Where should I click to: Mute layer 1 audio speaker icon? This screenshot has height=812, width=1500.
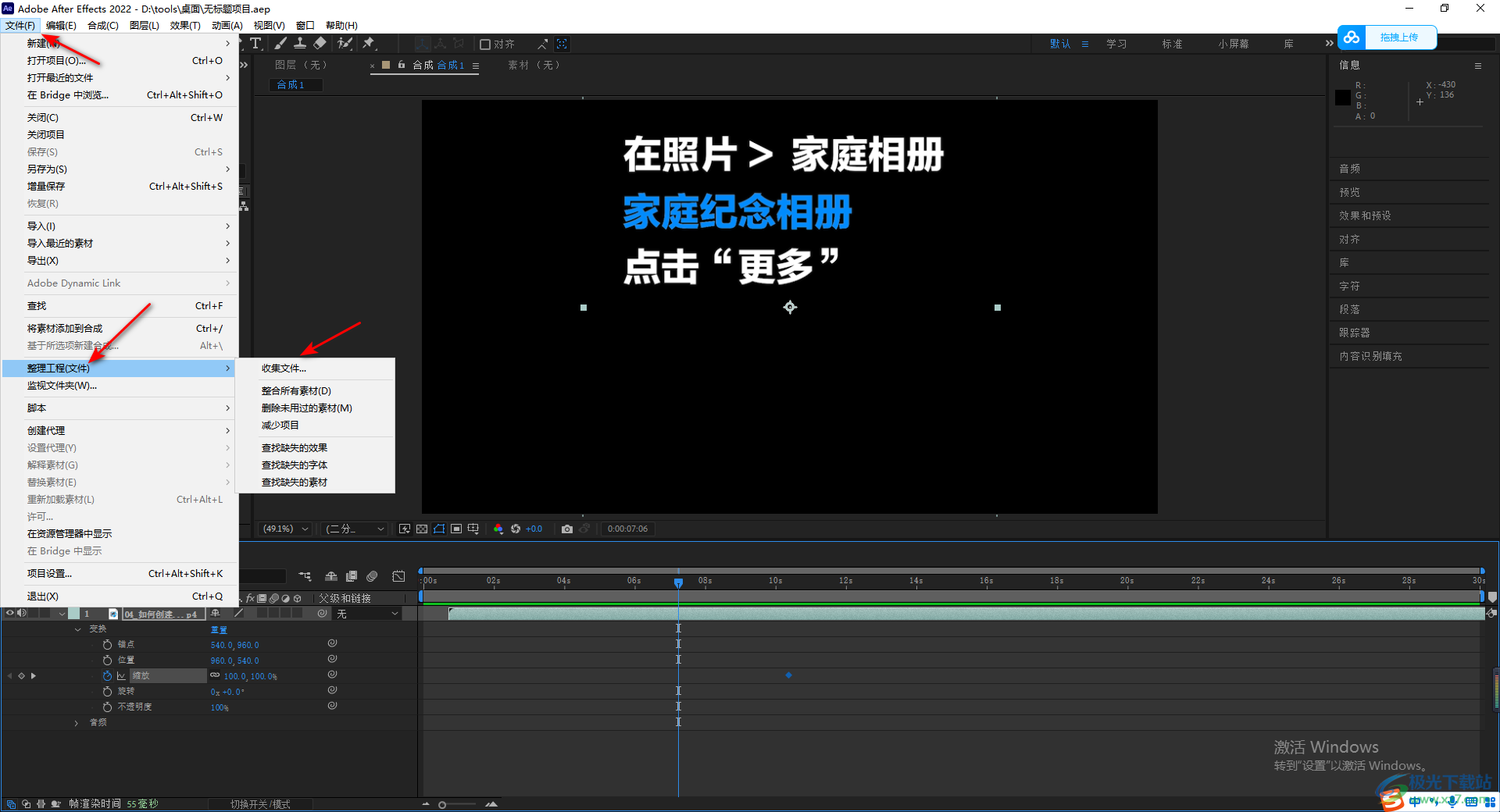click(22, 614)
